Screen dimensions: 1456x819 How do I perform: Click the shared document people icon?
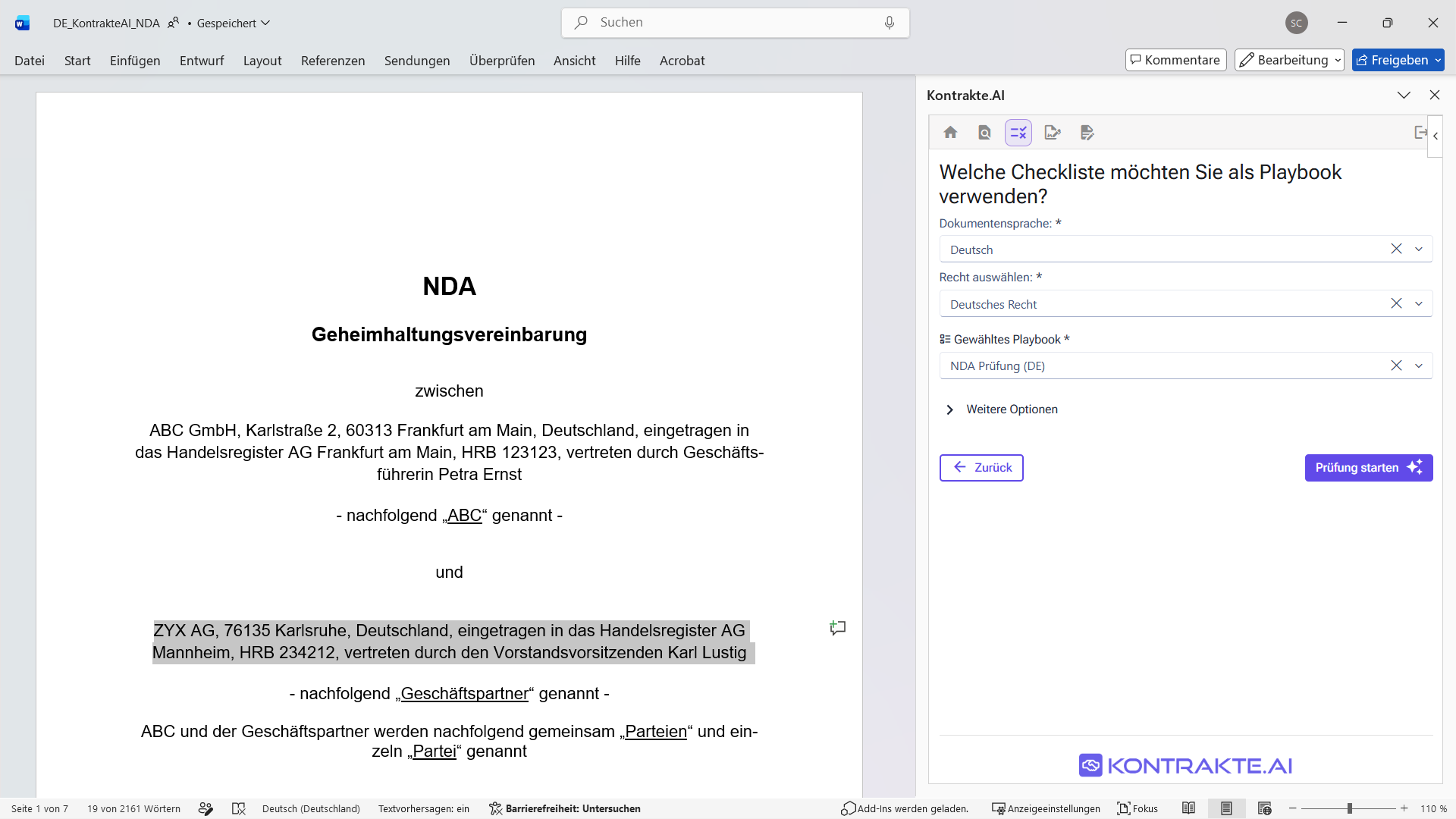(x=174, y=23)
